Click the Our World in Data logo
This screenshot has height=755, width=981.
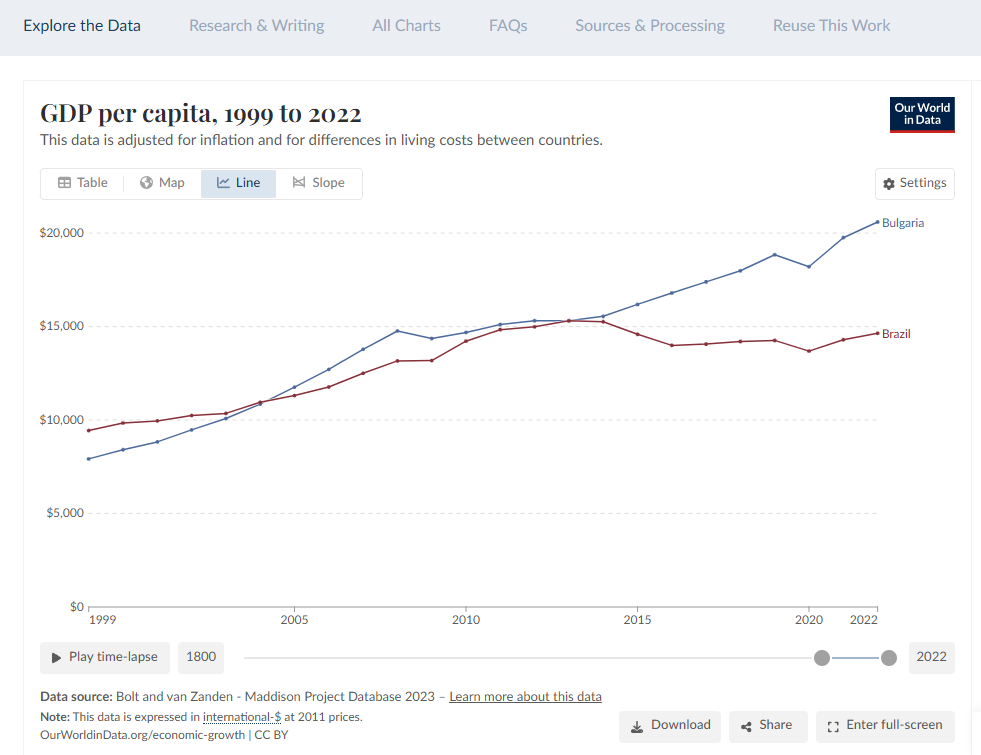(x=922, y=114)
